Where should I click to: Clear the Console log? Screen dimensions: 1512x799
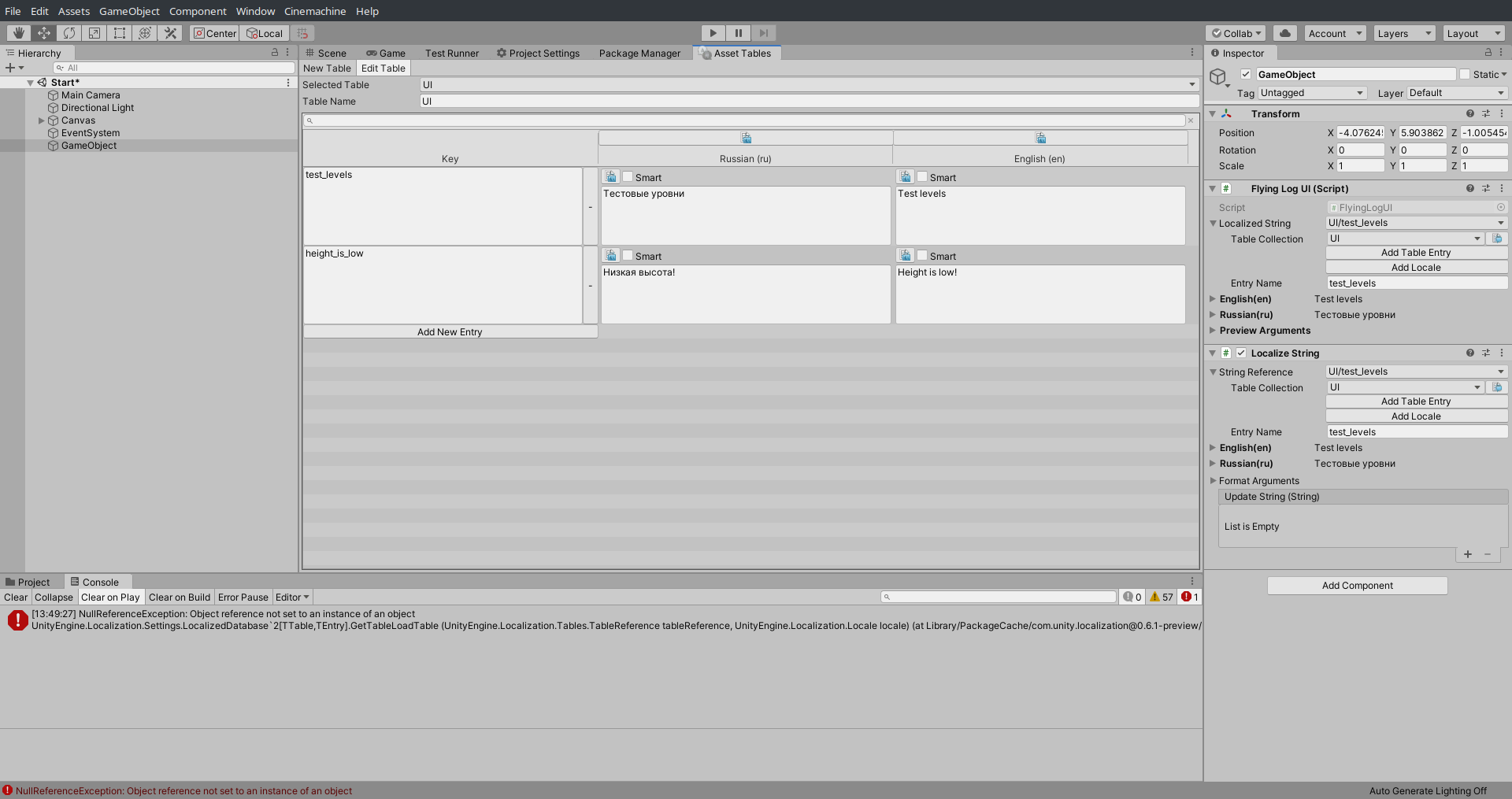(16, 597)
